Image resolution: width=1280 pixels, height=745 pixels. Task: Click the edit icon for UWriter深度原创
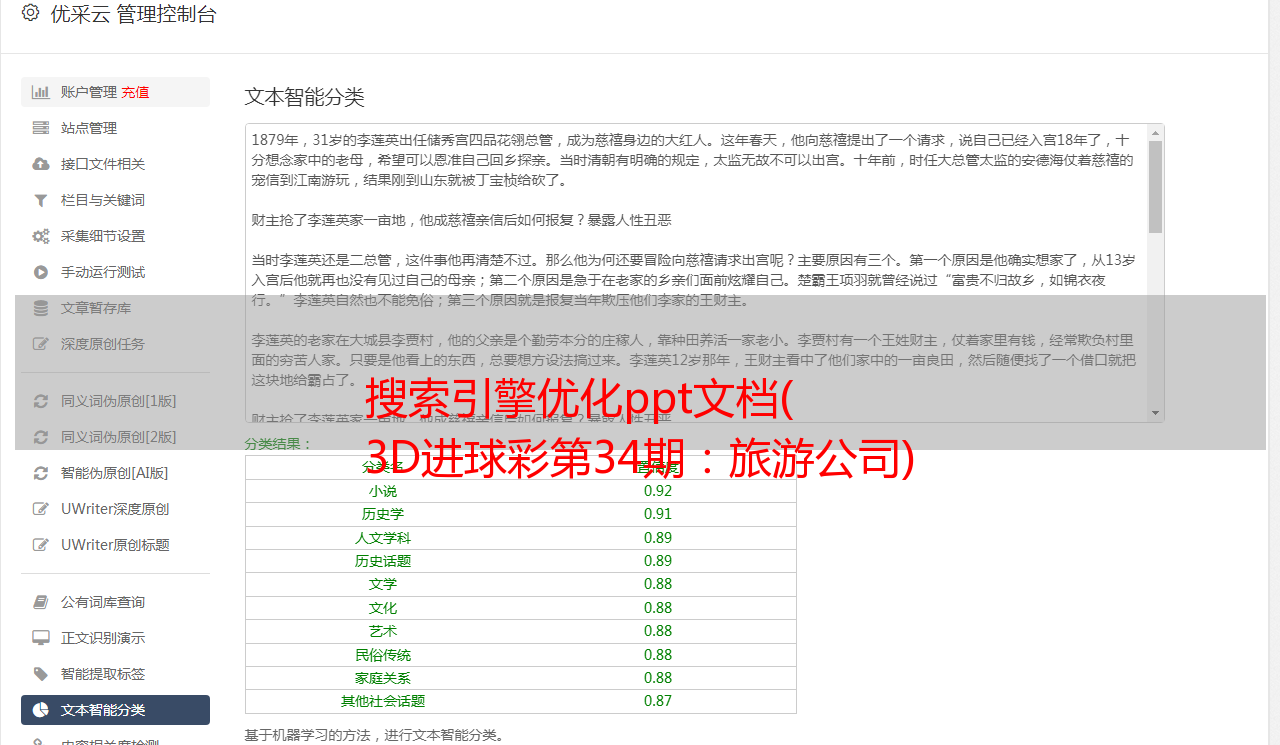[x=40, y=509]
